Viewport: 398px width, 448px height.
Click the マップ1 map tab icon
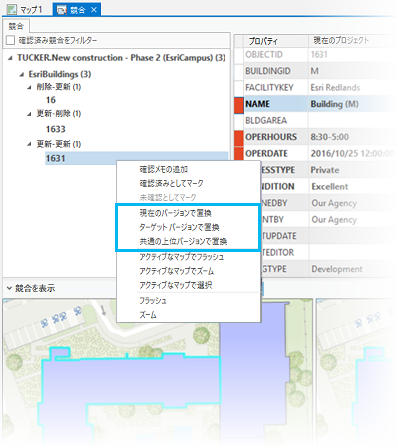click(12, 10)
